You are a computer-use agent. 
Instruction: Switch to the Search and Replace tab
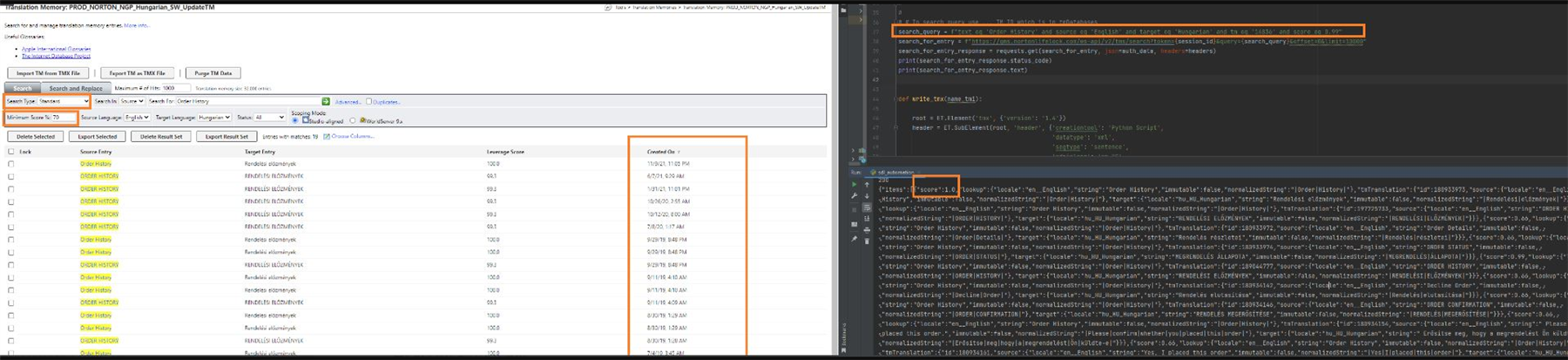76,88
